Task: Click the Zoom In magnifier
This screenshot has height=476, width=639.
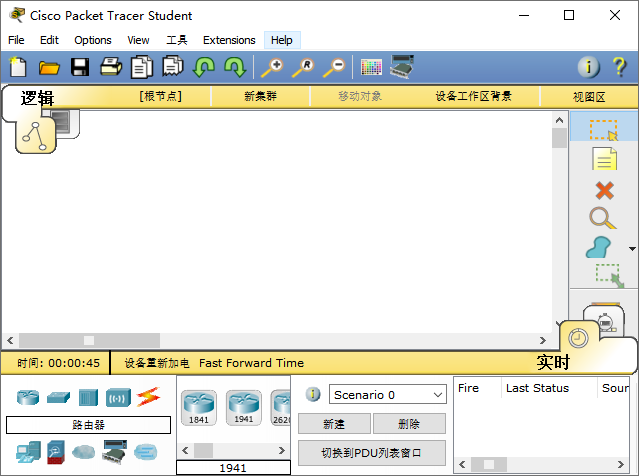Action: [x=272, y=68]
